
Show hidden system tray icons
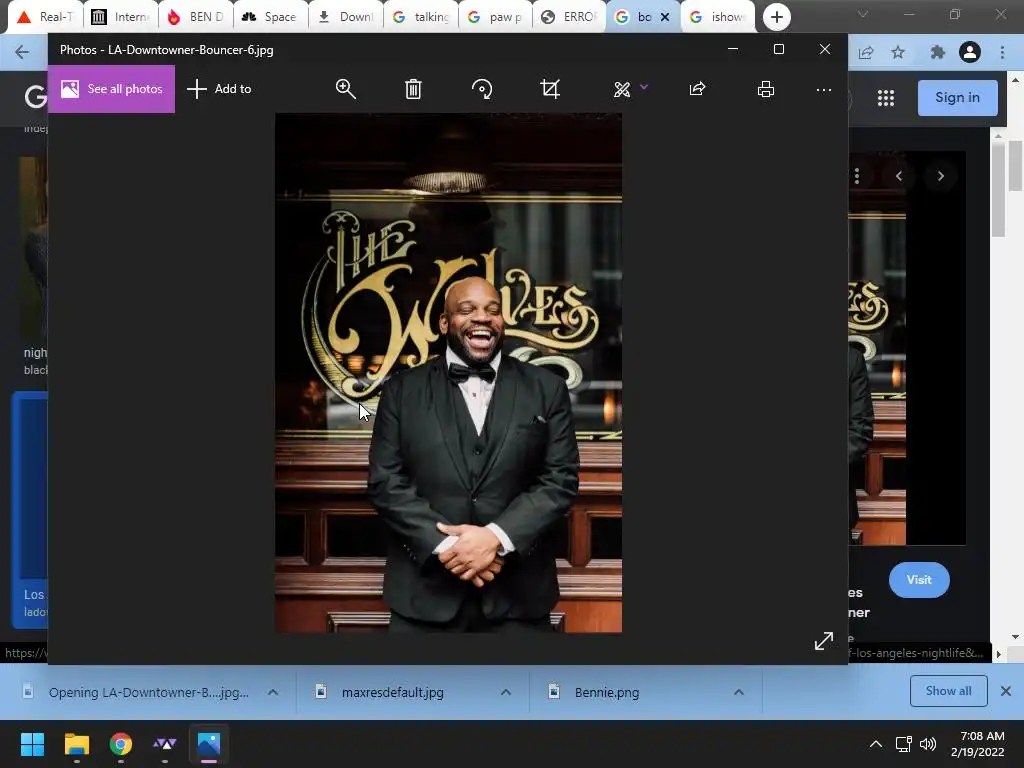pos(876,744)
